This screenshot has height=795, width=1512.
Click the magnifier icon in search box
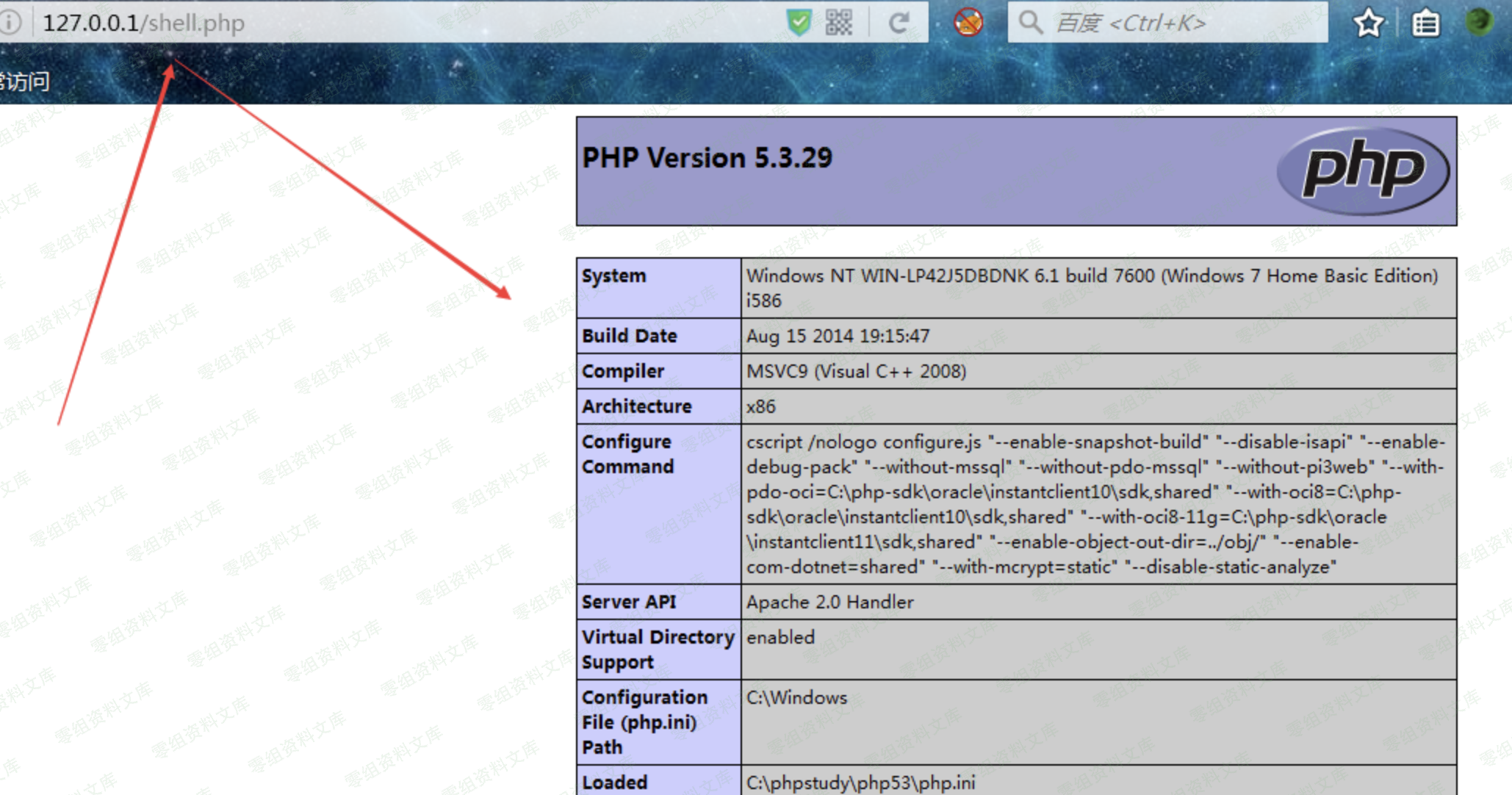(x=1030, y=23)
